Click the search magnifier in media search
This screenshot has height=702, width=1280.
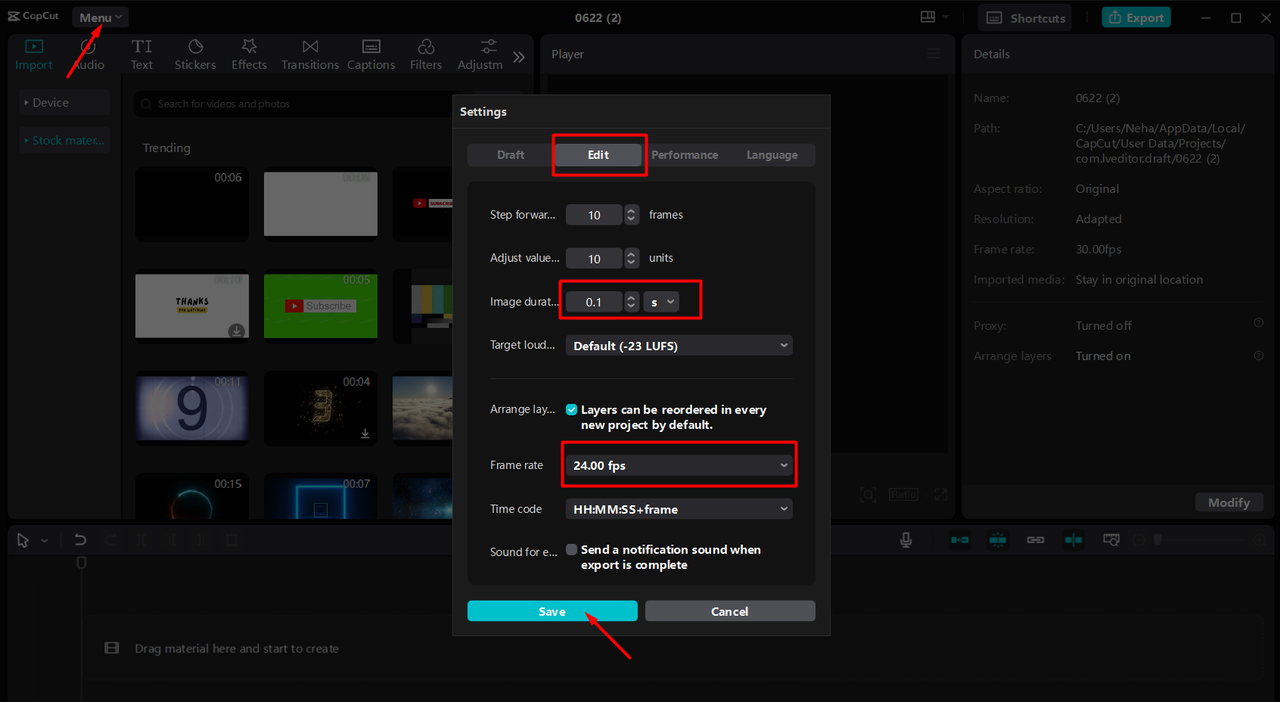(x=147, y=104)
